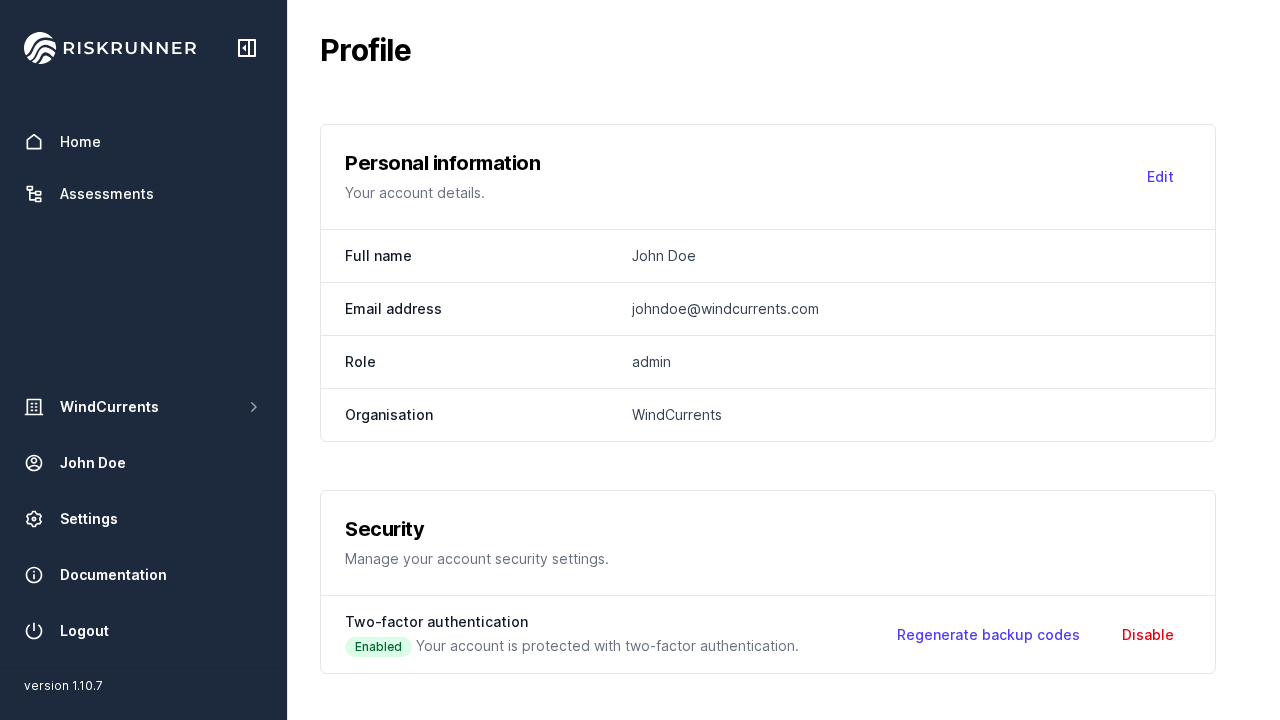Click the Assessments tree icon

pyautogui.click(x=34, y=194)
